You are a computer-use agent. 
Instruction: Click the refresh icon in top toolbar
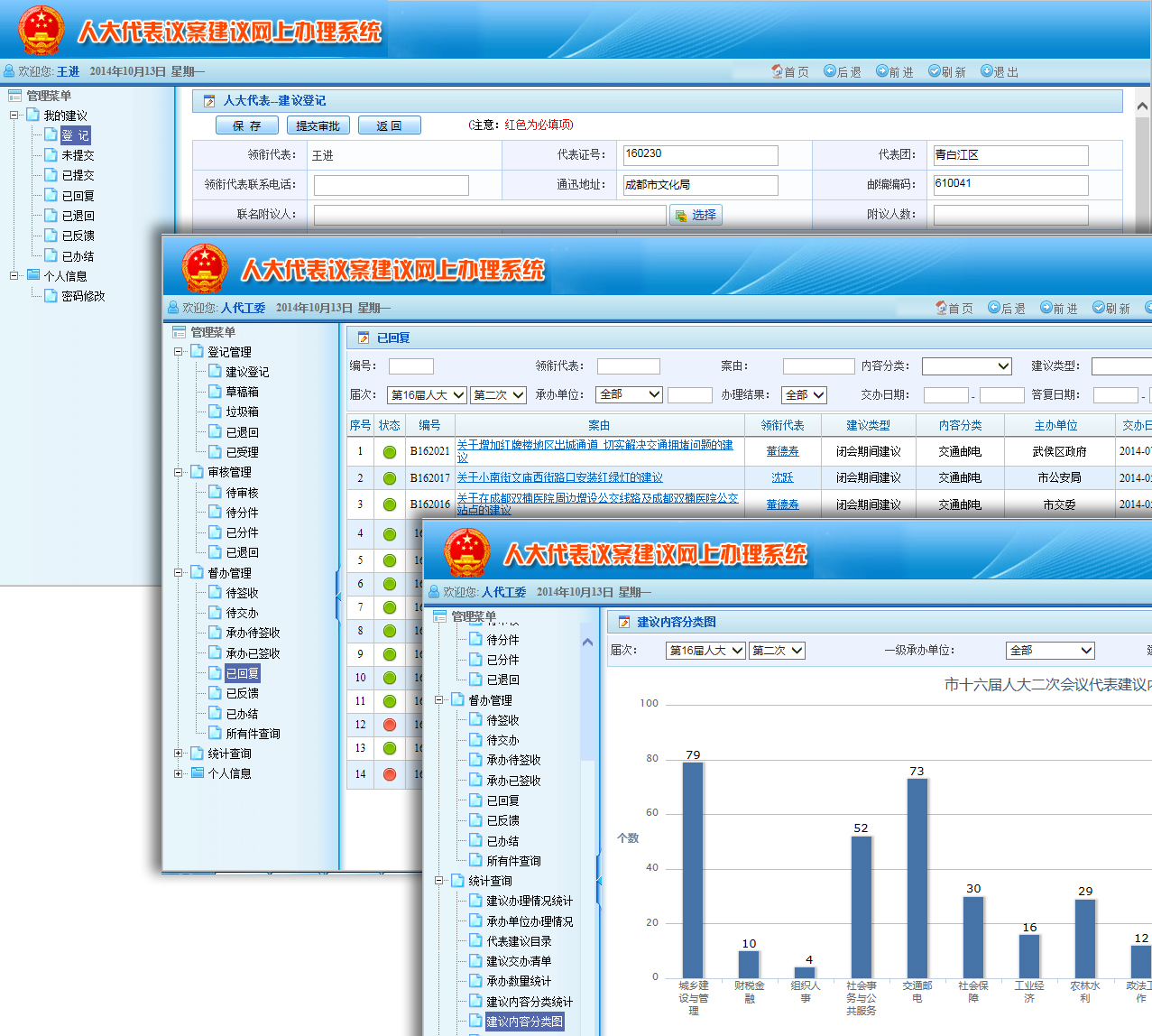(x=935, y=71)
